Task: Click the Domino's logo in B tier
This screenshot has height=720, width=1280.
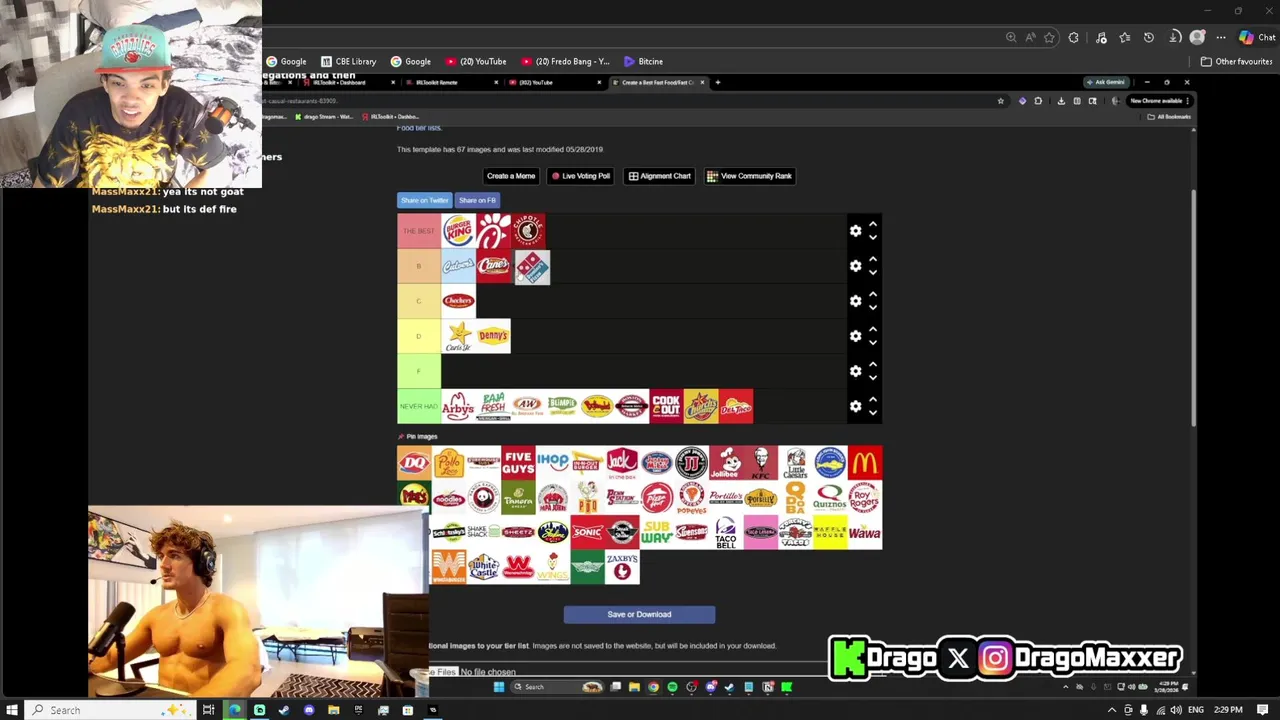Action: coord(532,267)
